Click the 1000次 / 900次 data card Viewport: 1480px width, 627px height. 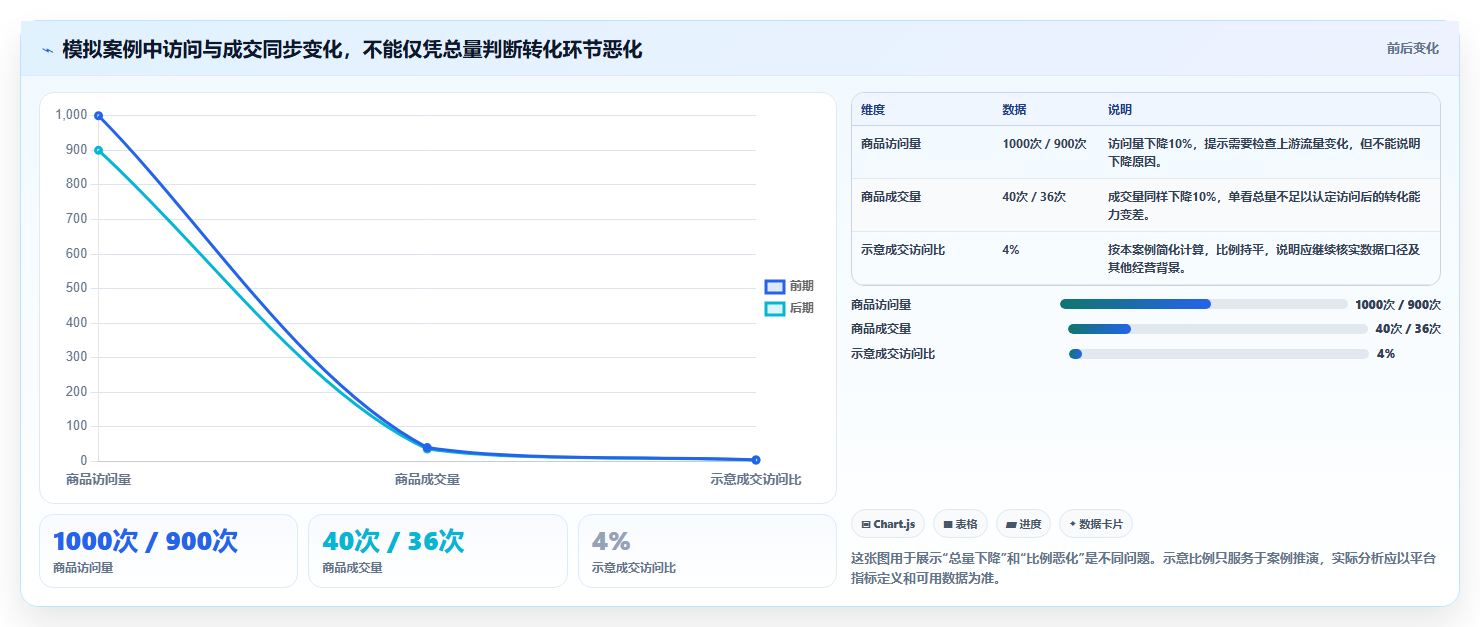coord(168,550)
